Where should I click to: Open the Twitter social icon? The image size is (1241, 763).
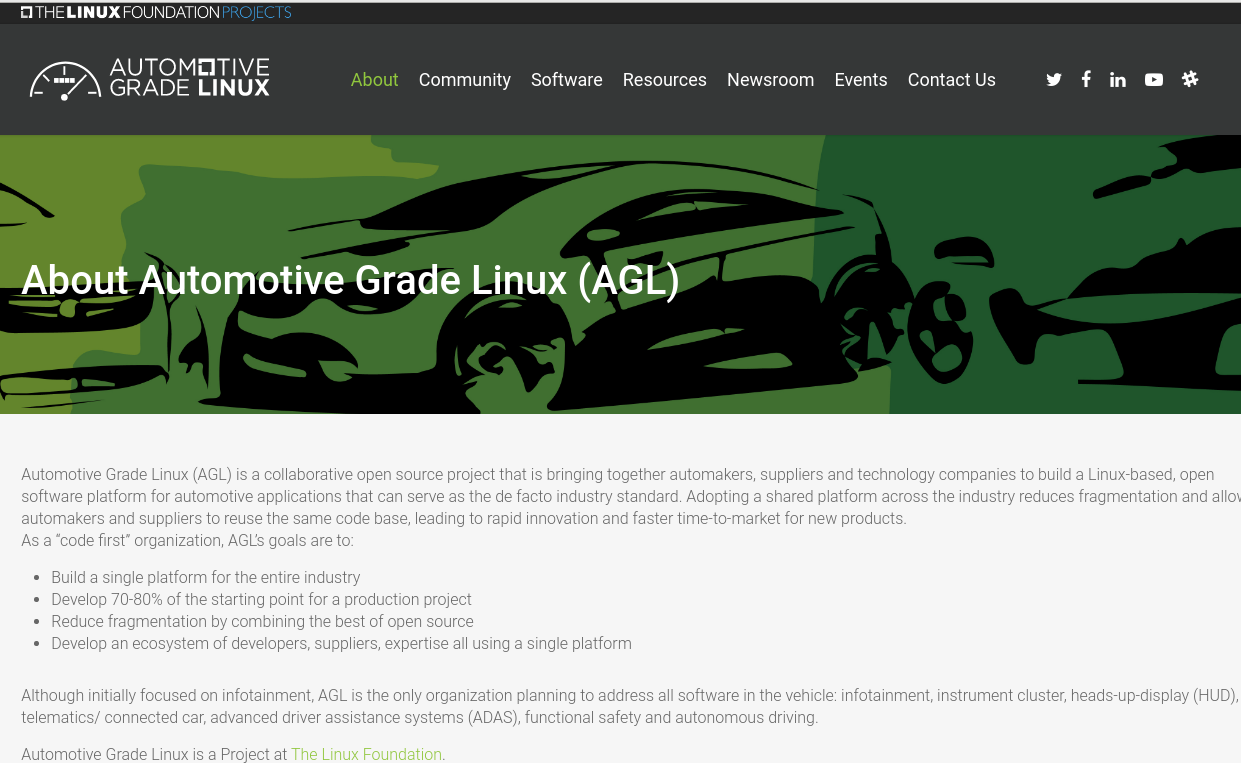coord(1054,80)
